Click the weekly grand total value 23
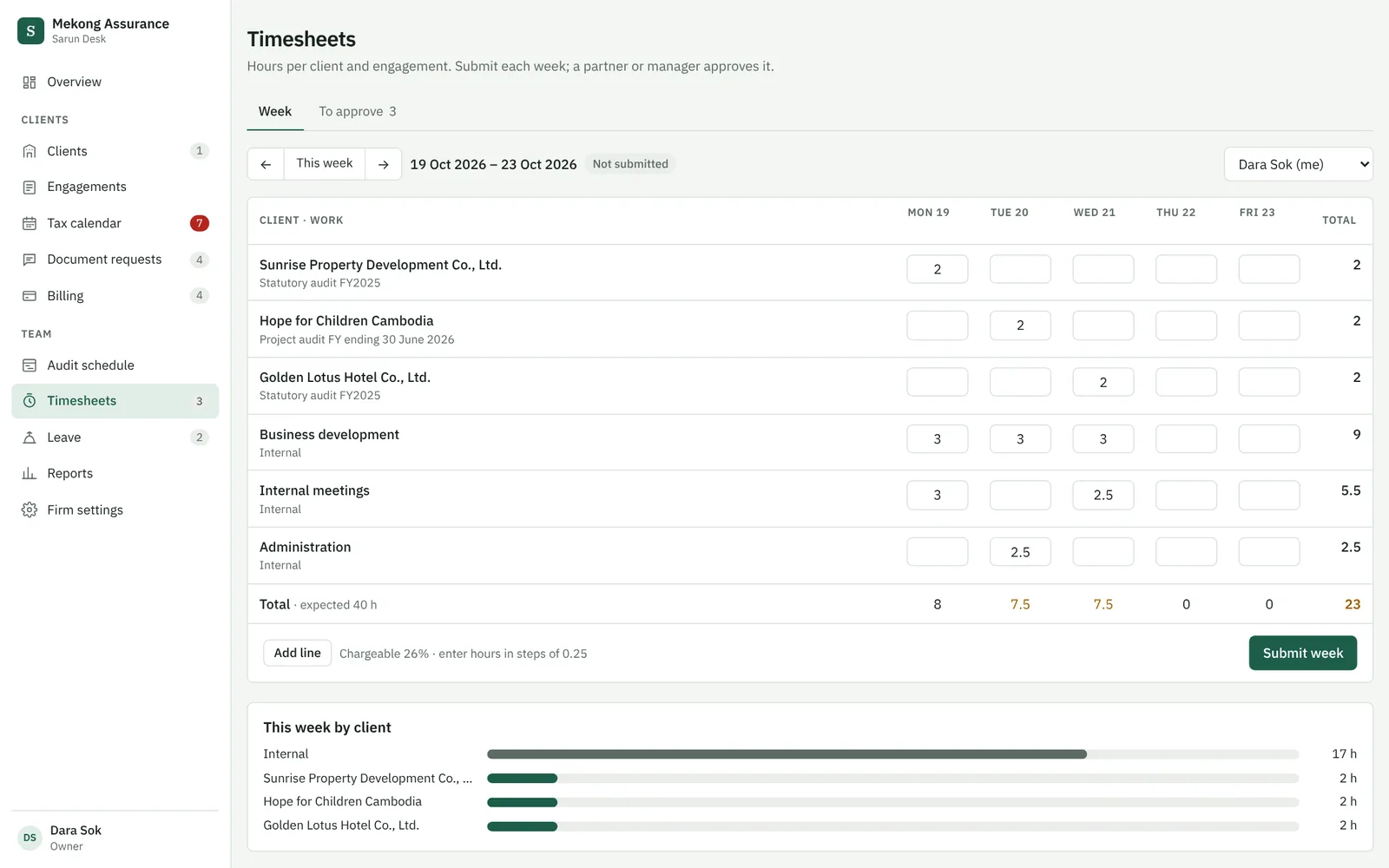The image size is (1389, 868). pos(1353,605)
